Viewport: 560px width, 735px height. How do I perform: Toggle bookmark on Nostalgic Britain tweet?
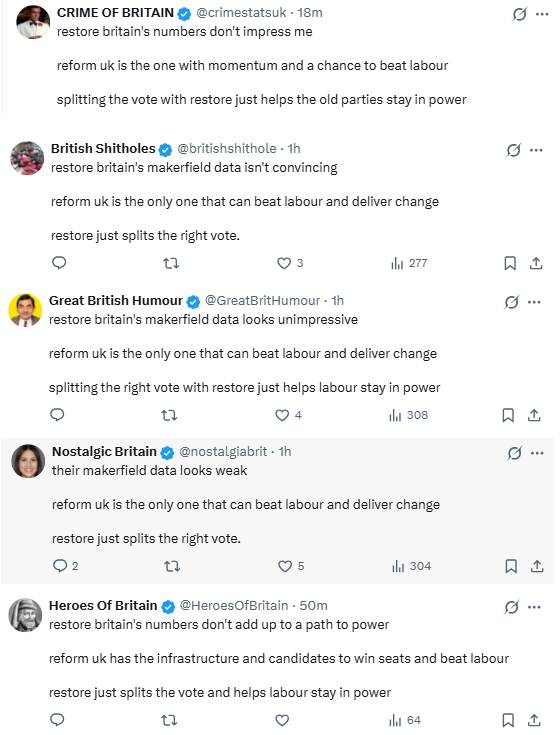[511, 566]
